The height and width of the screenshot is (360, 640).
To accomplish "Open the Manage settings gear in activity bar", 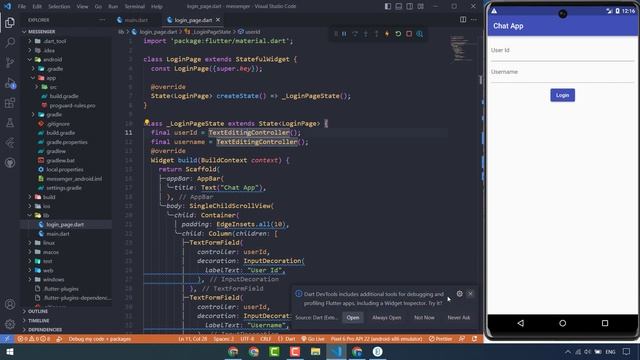I will [10, 324].
